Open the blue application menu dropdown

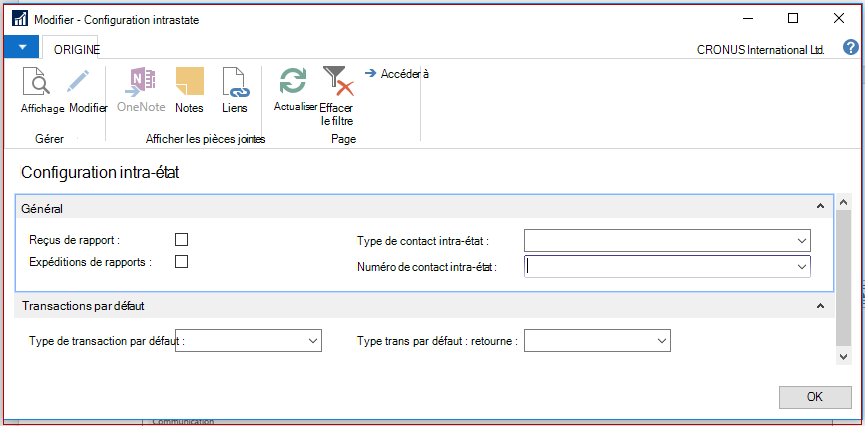coord(22,47)
